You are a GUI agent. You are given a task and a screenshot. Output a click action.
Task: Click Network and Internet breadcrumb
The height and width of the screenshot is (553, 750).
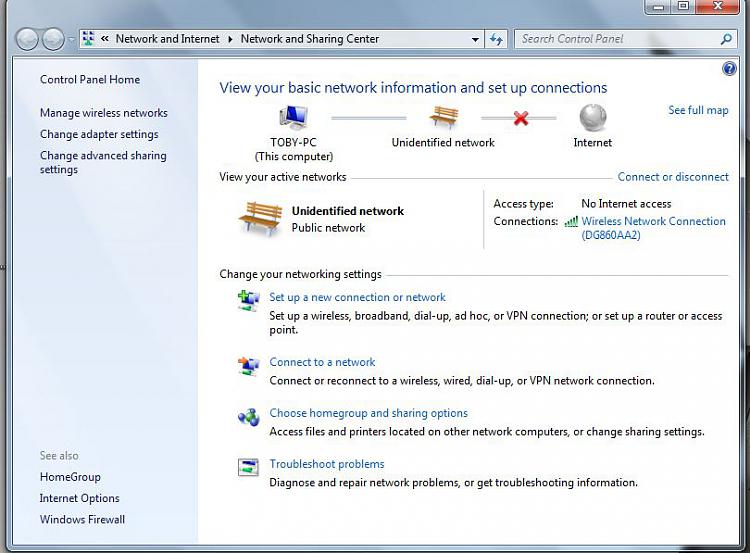pyautogui.click(x=167, y=39)
